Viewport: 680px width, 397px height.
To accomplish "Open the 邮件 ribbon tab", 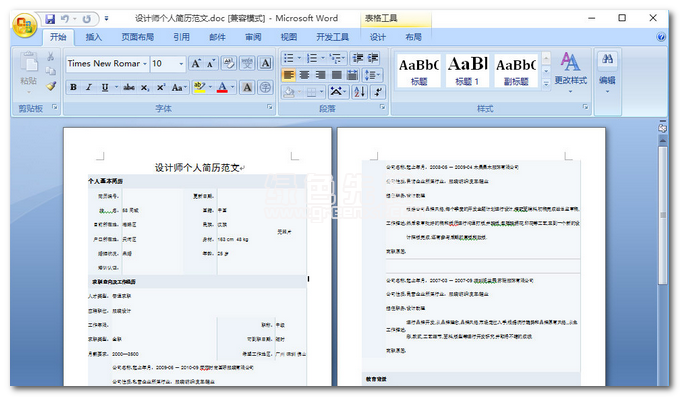I will tap(217, 37).
